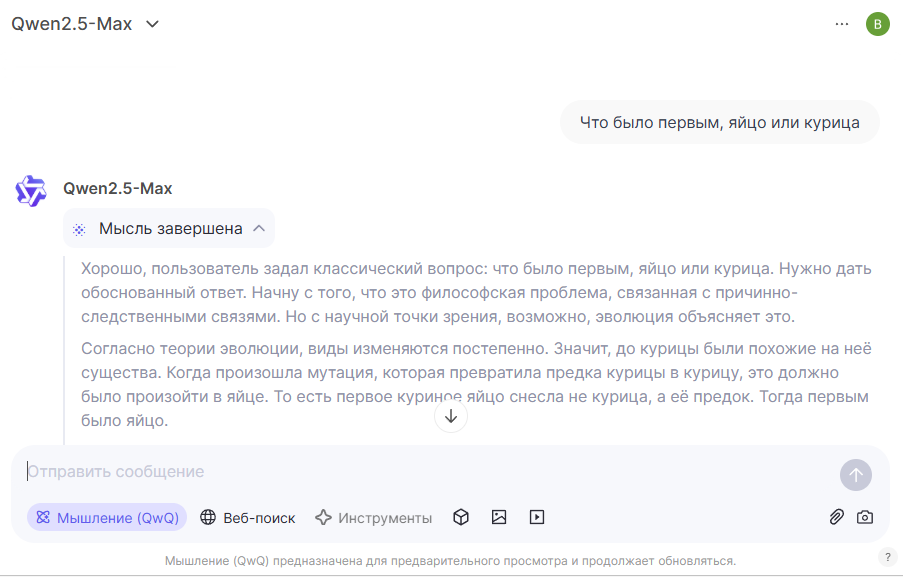
Task: Attach a file with the paperclip icon
Action: click(x=836, y=517)
